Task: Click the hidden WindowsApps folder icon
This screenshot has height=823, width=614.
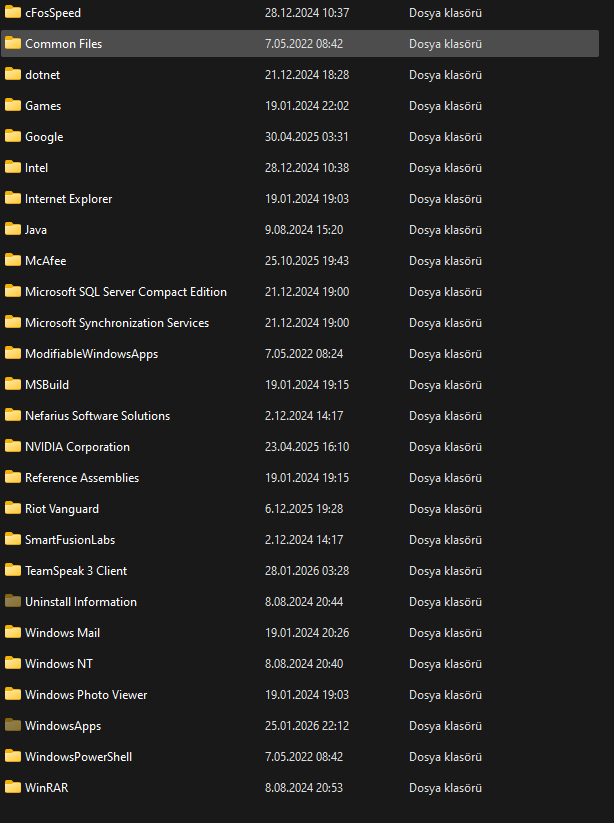Action: (x=13, y=724)
